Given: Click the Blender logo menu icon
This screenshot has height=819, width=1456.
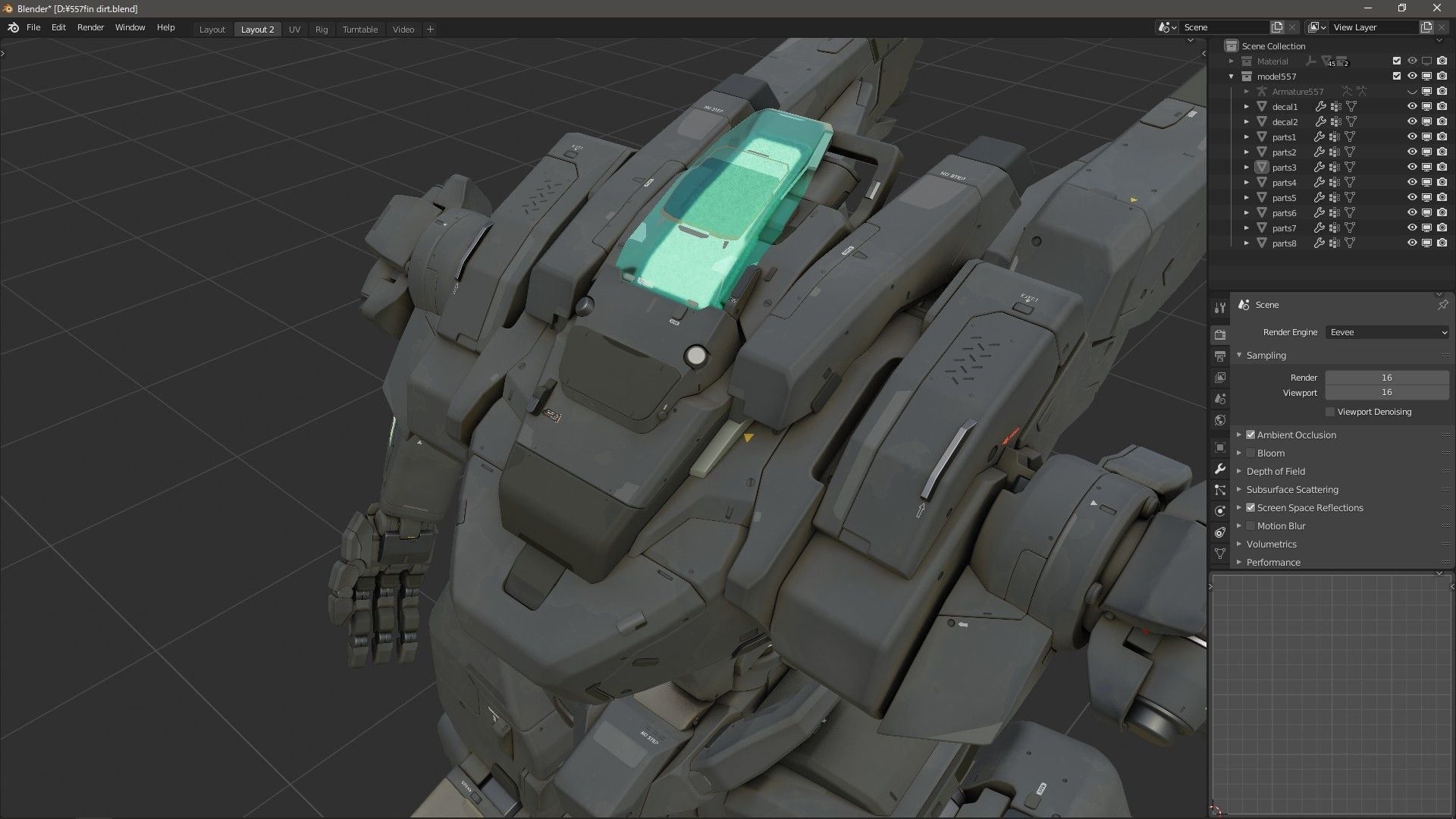Looking at the screenshot, I should pos(13,28).
